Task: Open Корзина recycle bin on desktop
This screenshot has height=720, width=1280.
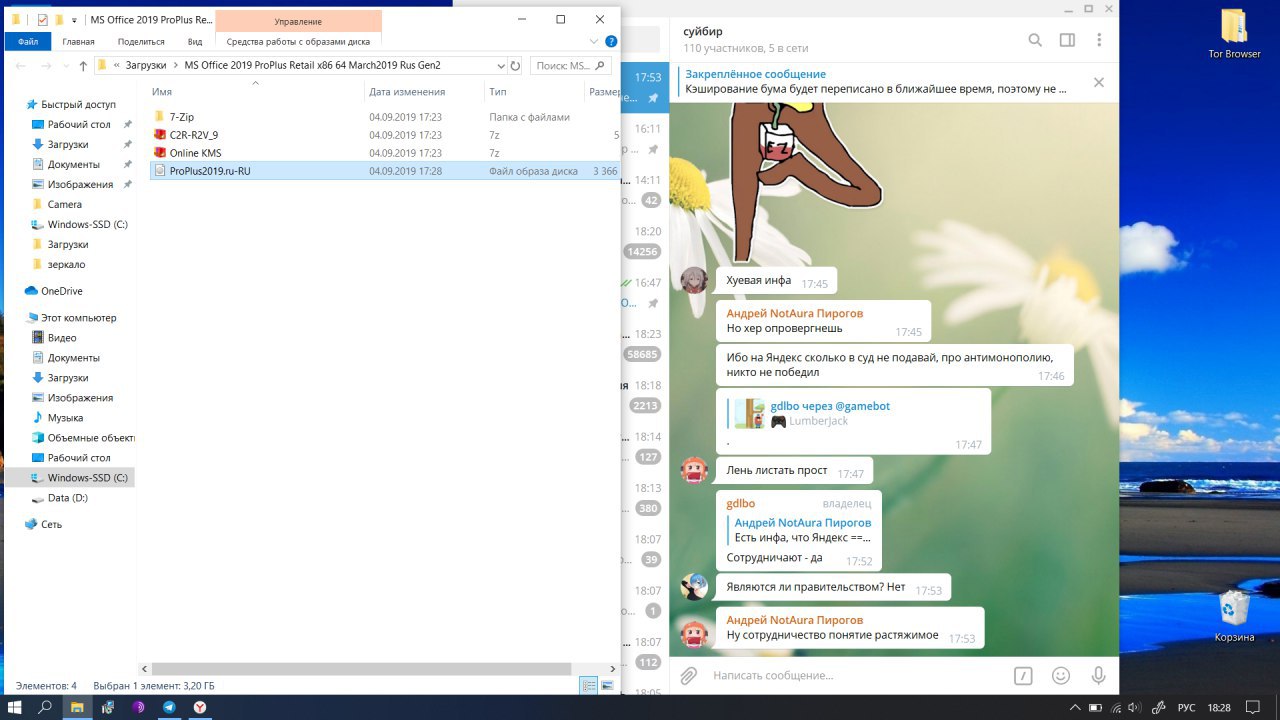Action: pyautogui.click(x=1234, y=616)
